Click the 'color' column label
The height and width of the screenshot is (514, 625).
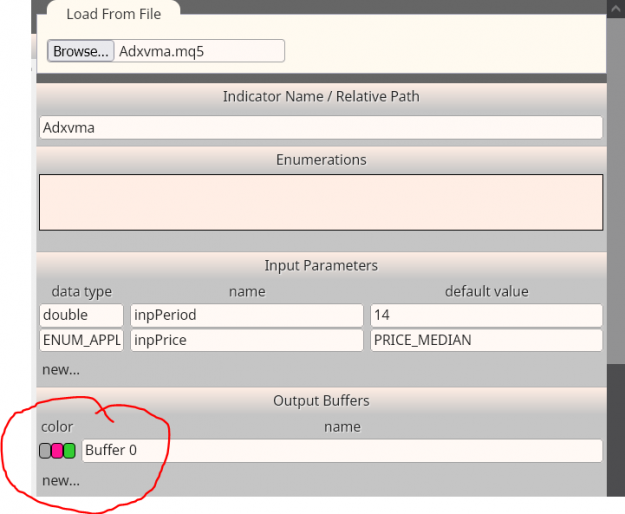point(57,427)
